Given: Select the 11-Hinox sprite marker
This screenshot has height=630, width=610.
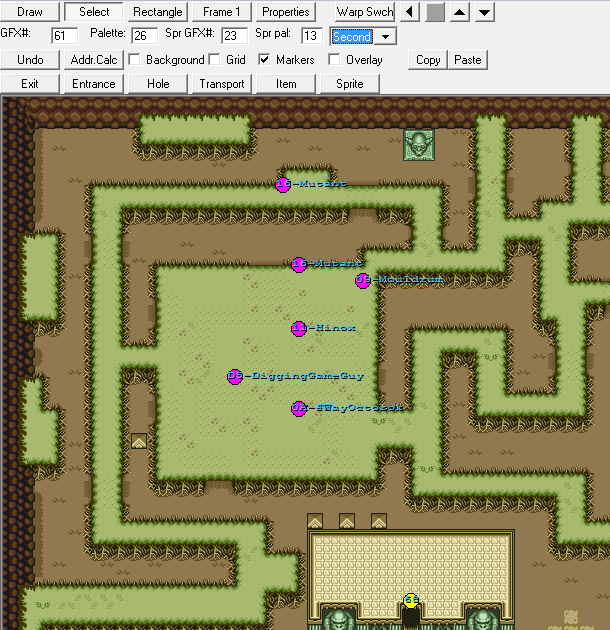Looking at the screenshot, I should pos(299,329).
